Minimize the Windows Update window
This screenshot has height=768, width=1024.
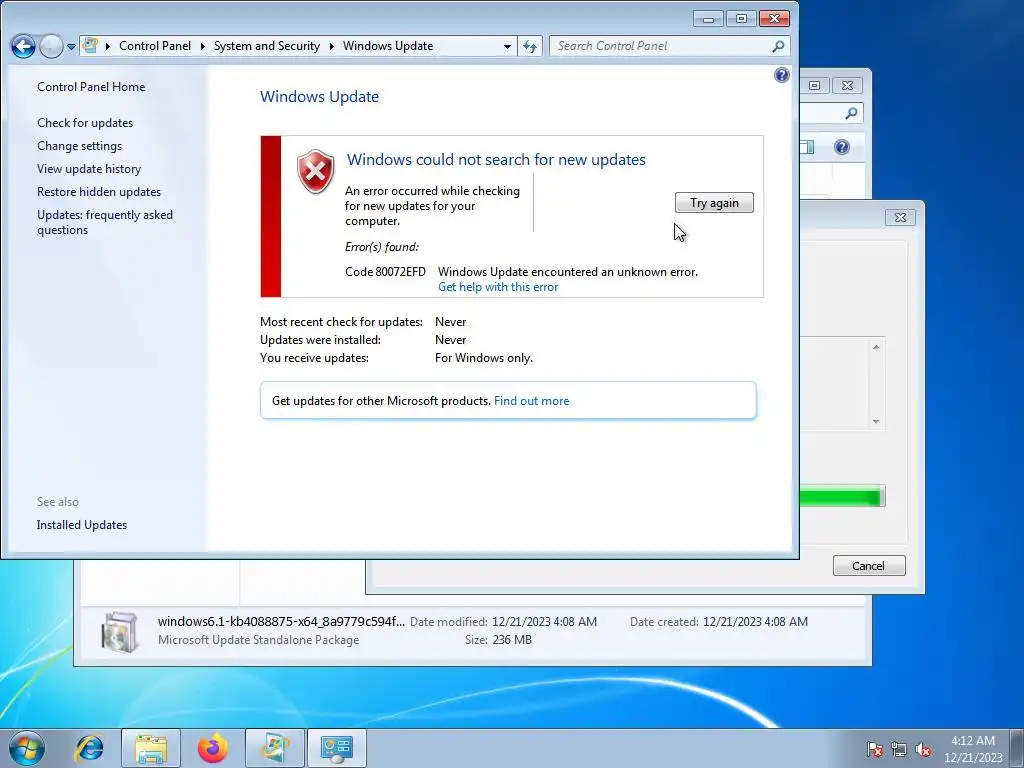point(708,18)
